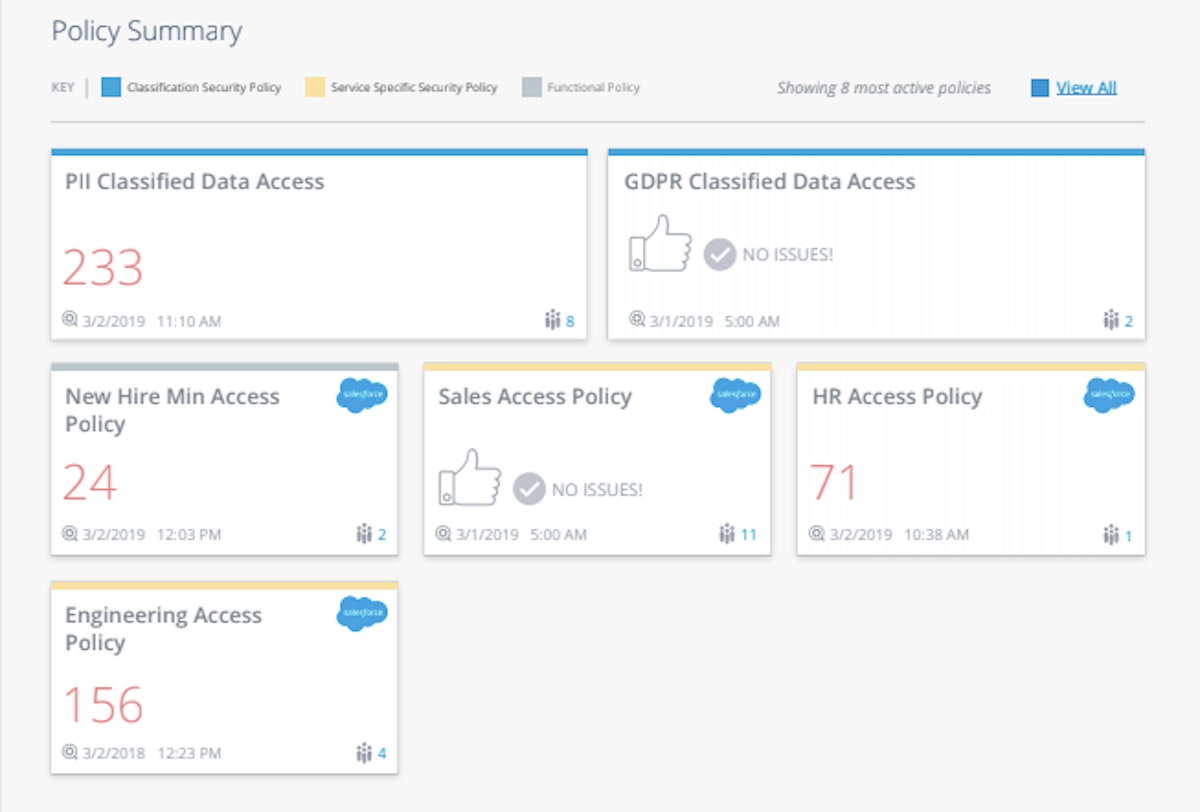
Task: Click the blue square beside View All
Action: (1040, 88)
